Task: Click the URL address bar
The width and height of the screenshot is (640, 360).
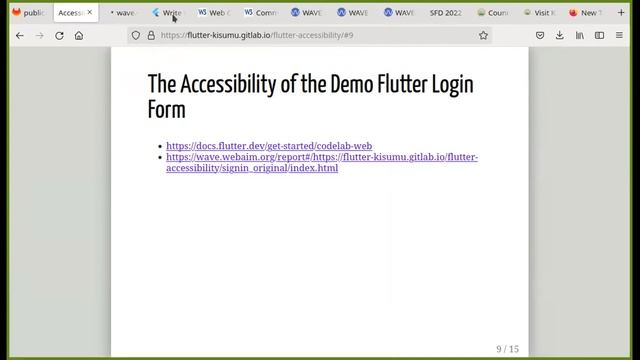Action: [x=310, y=36]
